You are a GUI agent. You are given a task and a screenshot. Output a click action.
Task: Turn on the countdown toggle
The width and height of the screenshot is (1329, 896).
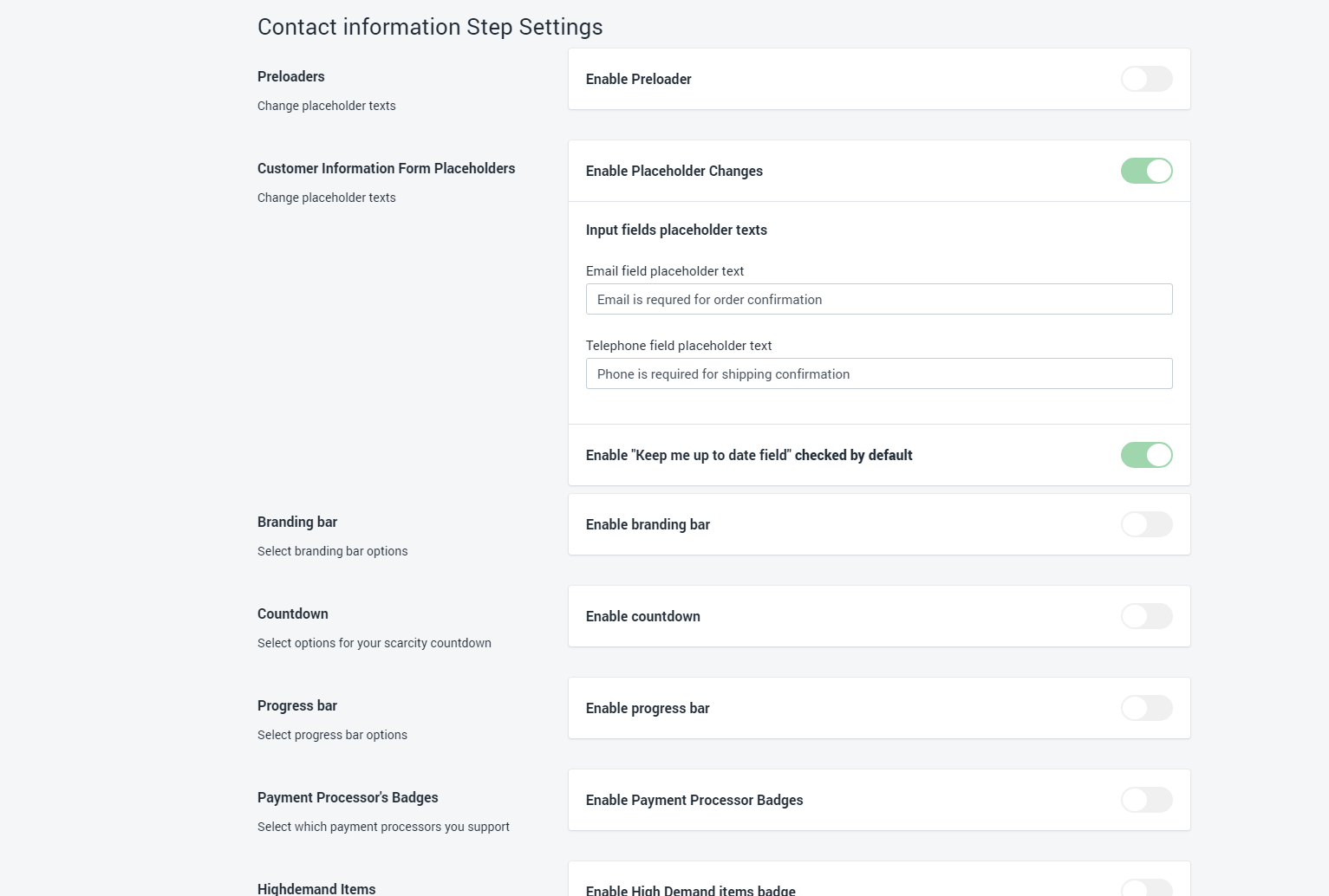point(1146,616)
